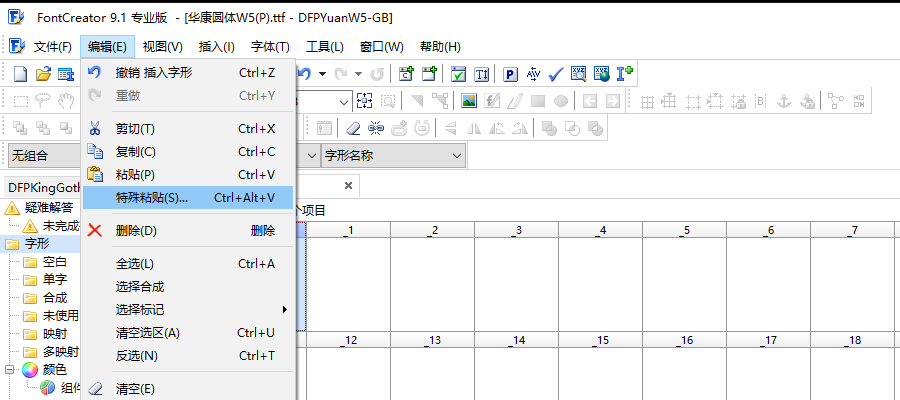Open the 无组合 combo box
Screen dimensions: 900x400
click(45, 156)
